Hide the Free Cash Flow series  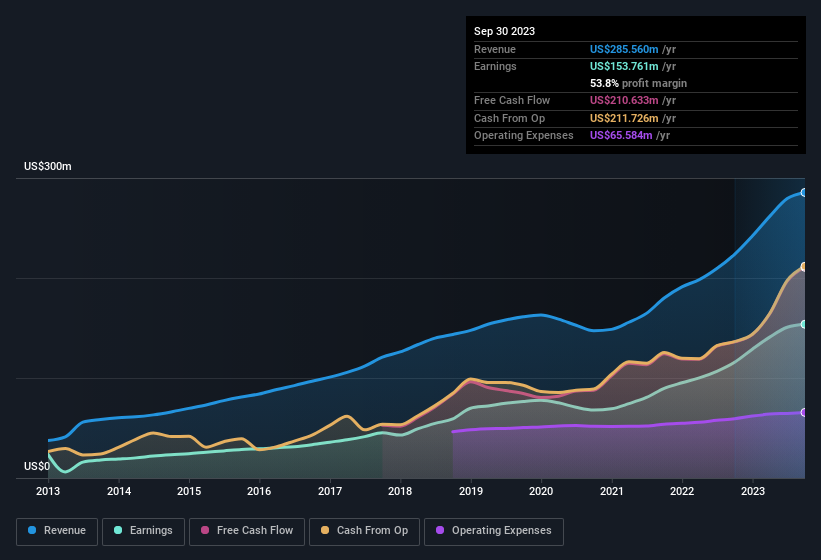tap(247, 531)
